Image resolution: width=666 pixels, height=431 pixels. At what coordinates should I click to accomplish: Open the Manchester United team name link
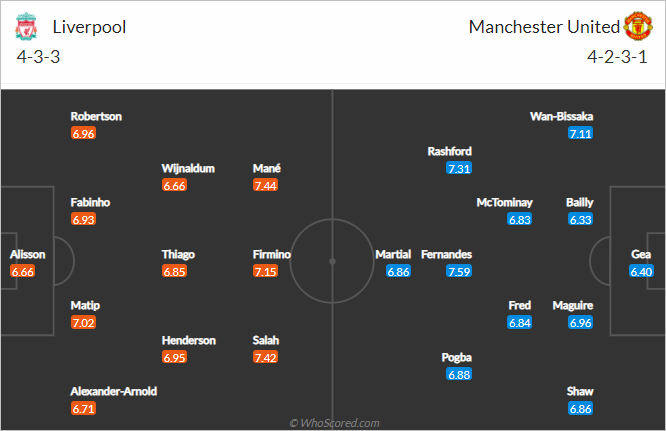(x=544, y=27)
